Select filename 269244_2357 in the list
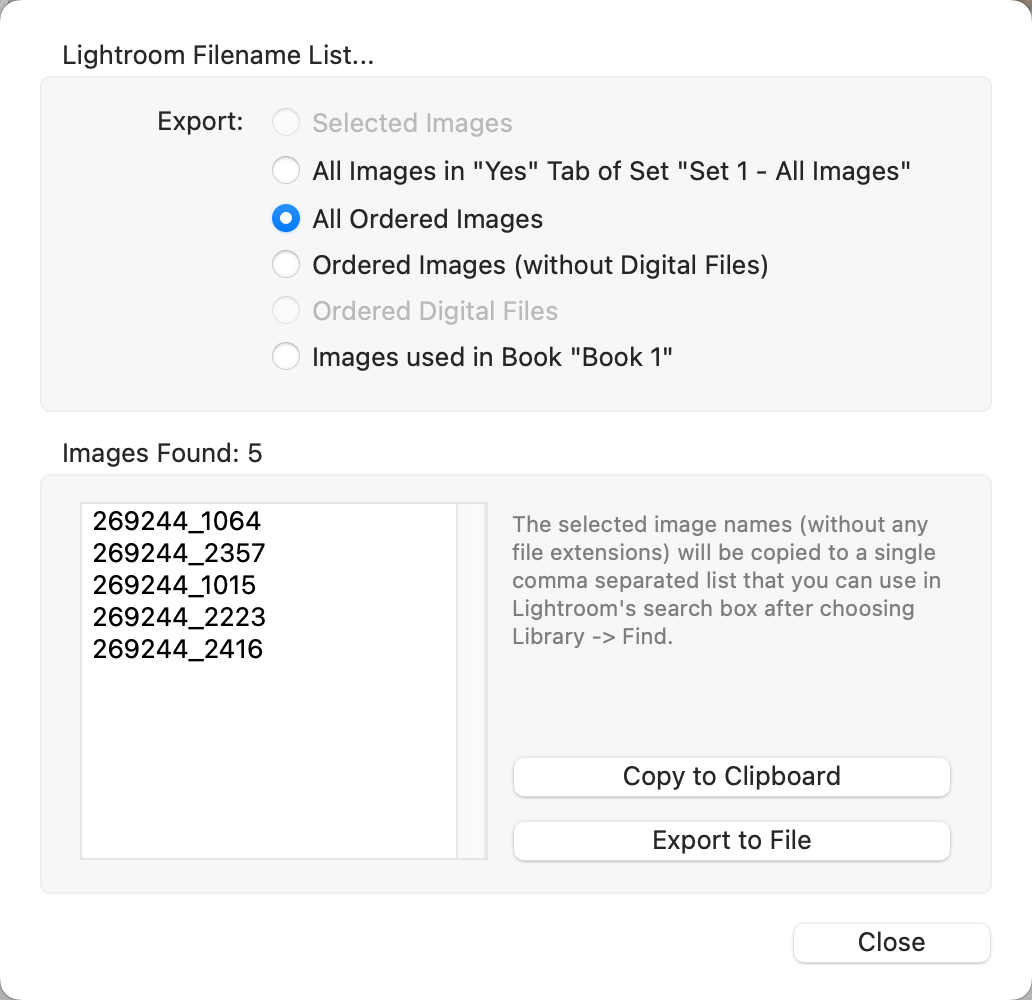Viewport: 1032px width, 1000px height. [179, 553]
